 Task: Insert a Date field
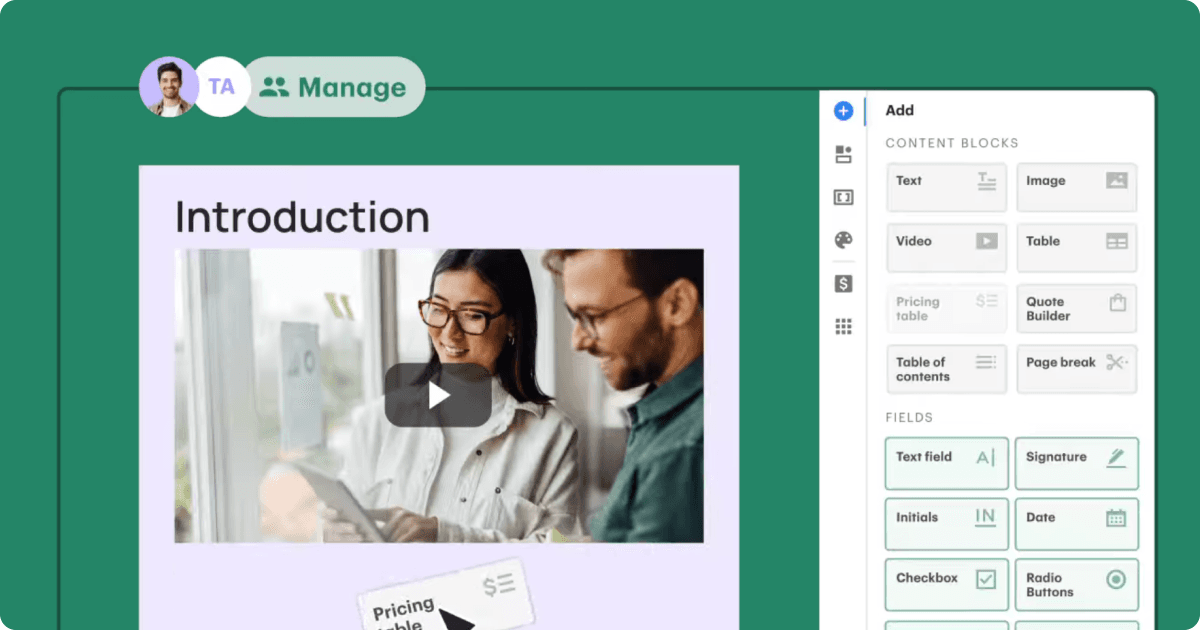1076,523
